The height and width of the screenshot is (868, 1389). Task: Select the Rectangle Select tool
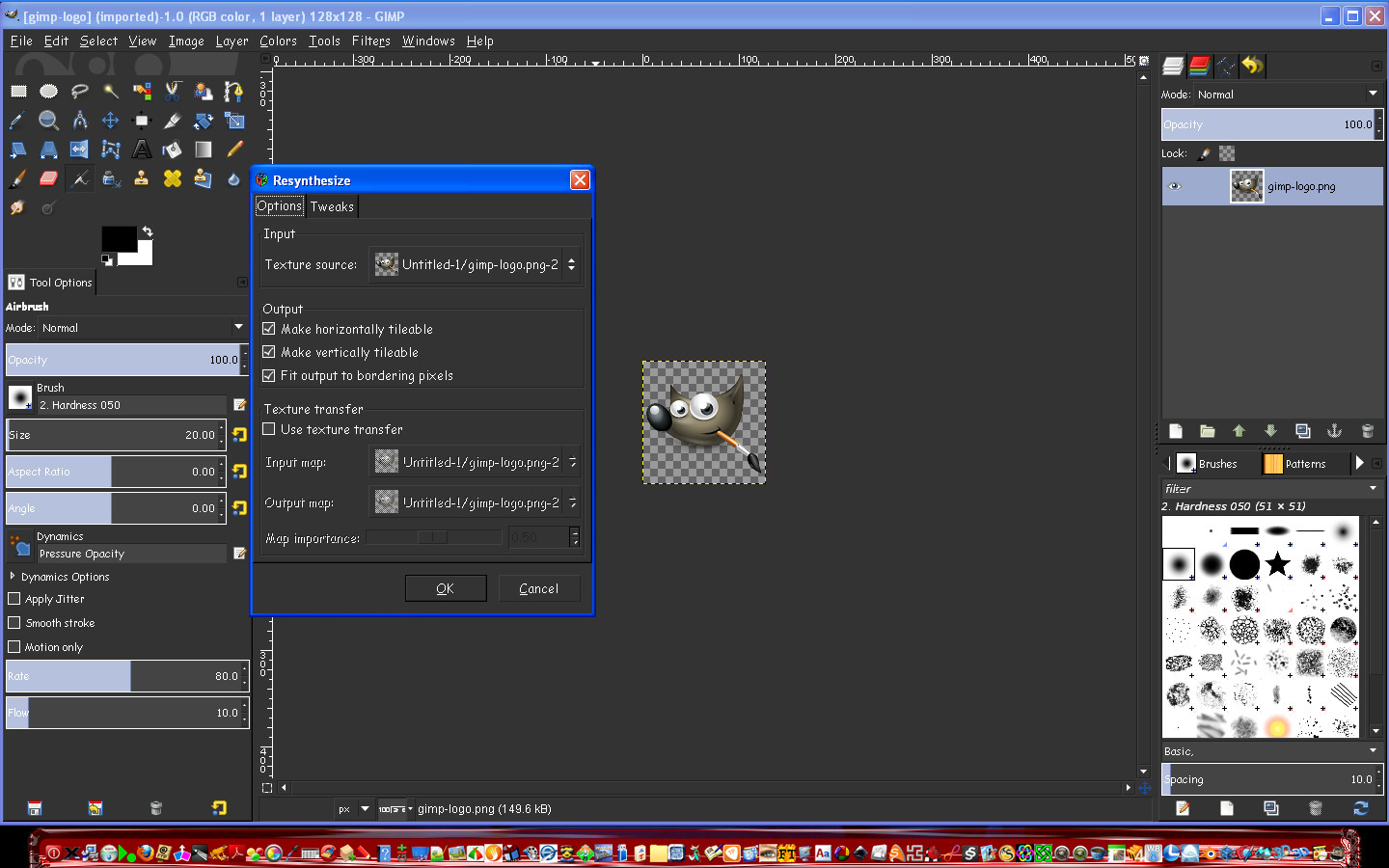18,92
